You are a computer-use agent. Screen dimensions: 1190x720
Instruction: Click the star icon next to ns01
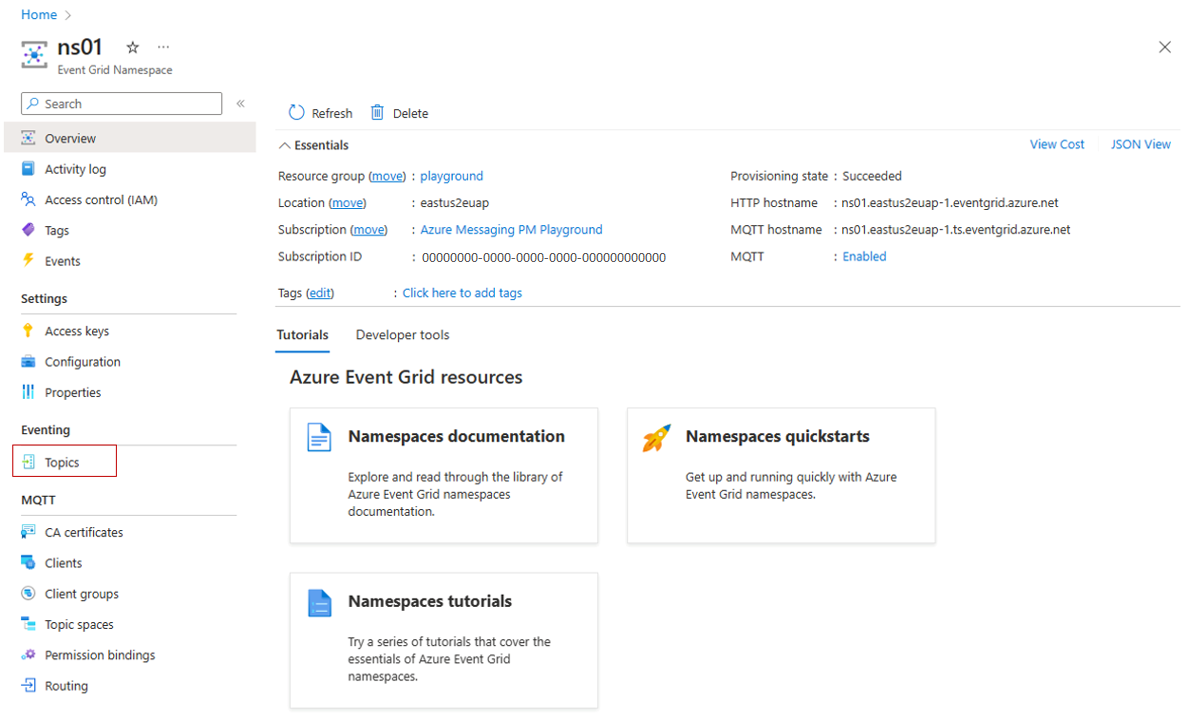(131, 46)
